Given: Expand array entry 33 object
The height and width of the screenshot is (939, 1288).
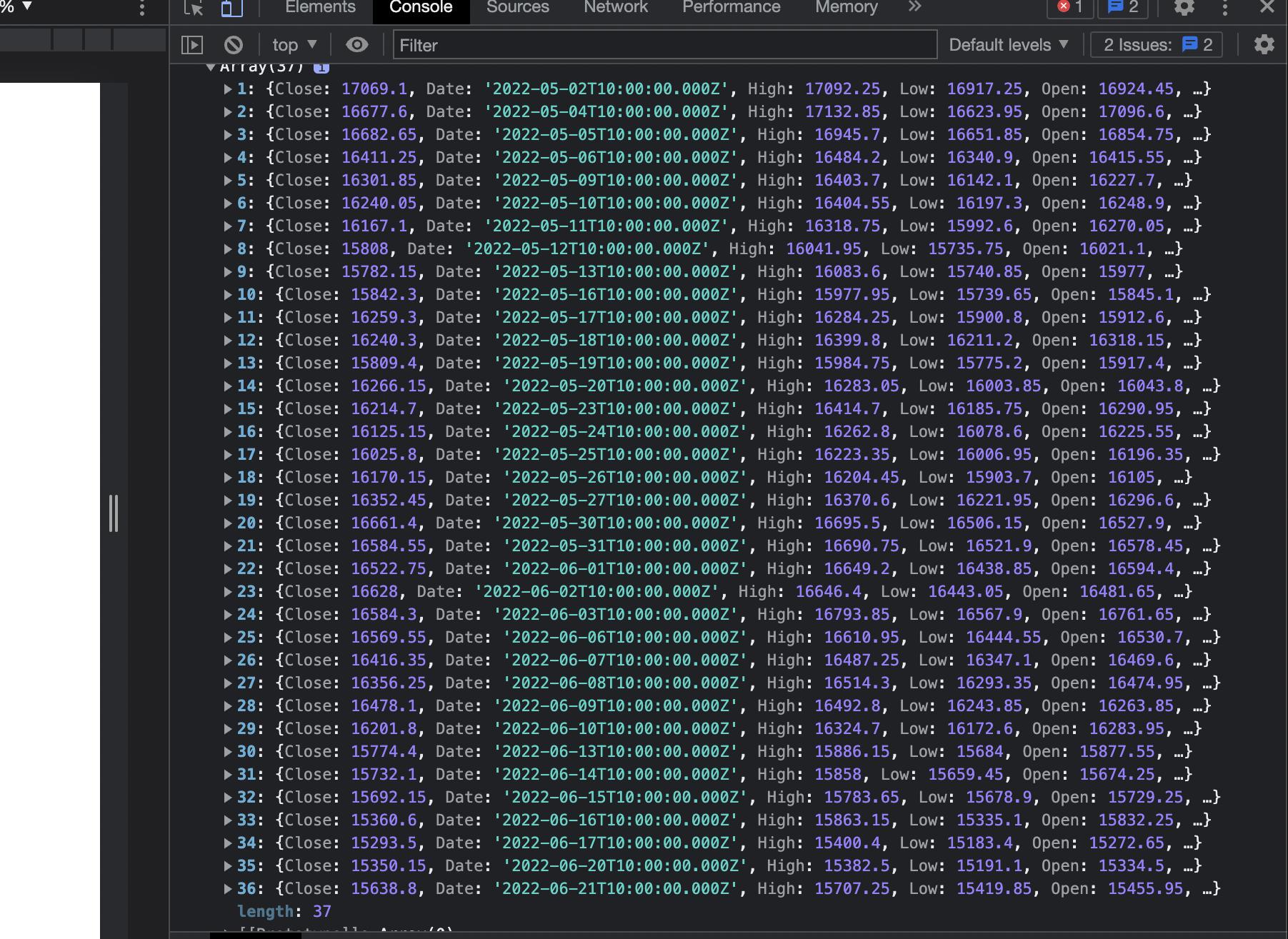Looking at the screenshot, I should pos(228,820).
